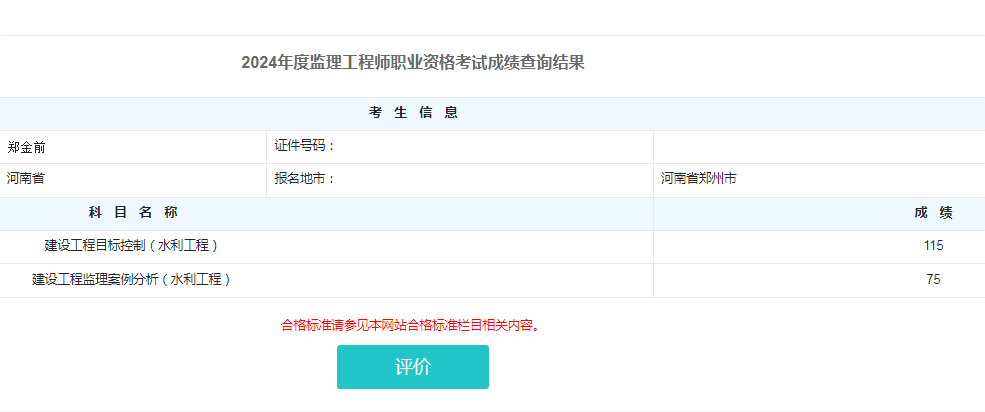Click the 考生信息 section header
985x412 pixels.
click(x=412, y=113)
